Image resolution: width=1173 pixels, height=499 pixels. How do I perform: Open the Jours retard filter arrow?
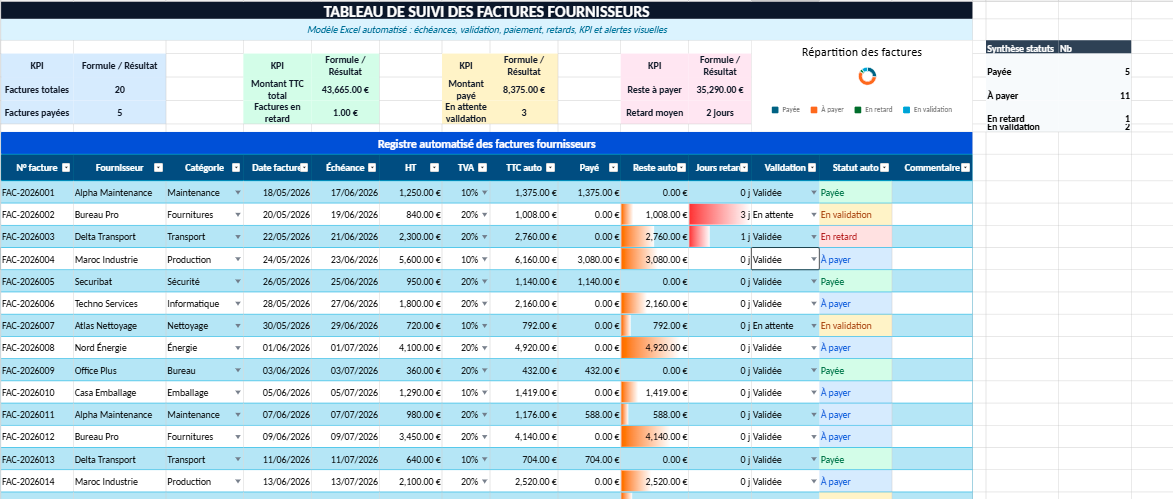pyautogui.click(x=744, y=168)
